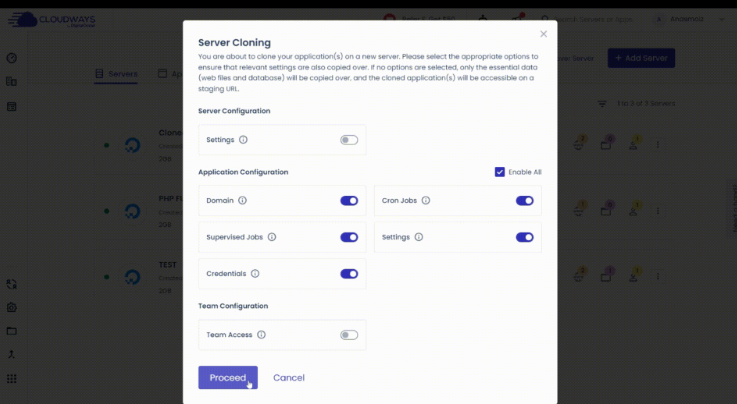Click the info icon beside Supervised Jobs
Image resolution: width=737 pixels, height=404 pixels.
coord(272,237)
